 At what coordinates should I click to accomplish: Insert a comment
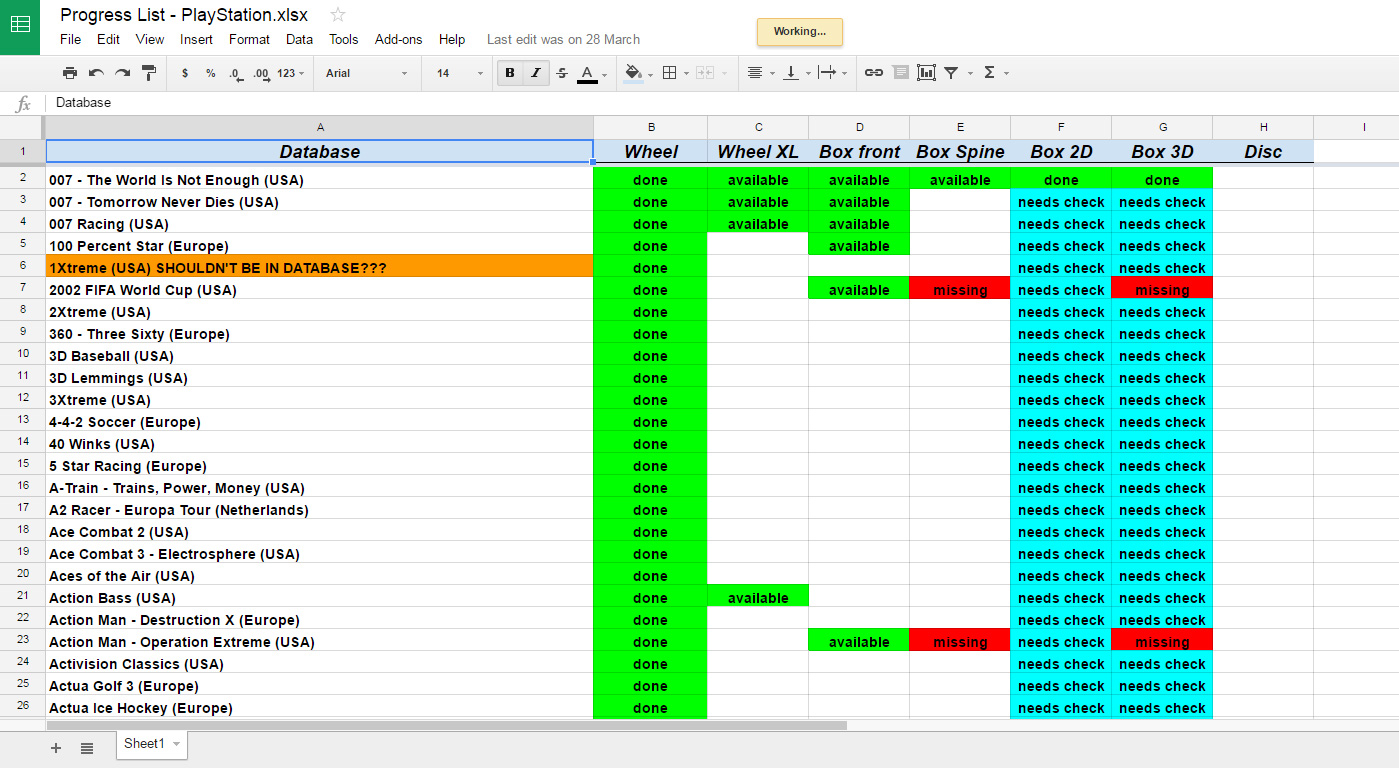pyautogui.click(x=900, y=73)
